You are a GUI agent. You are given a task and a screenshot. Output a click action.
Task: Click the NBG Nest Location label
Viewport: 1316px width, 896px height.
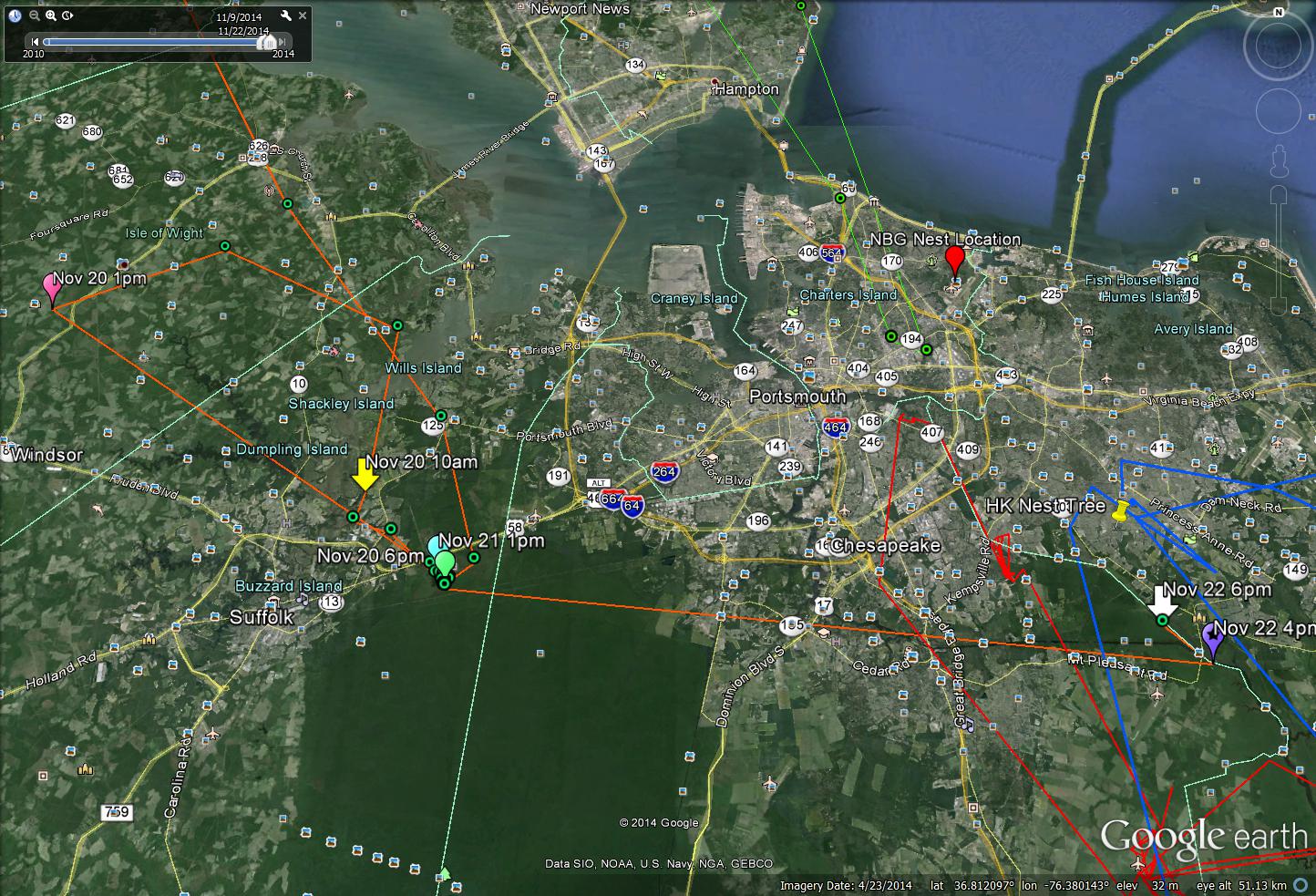[x=945, y=240]
